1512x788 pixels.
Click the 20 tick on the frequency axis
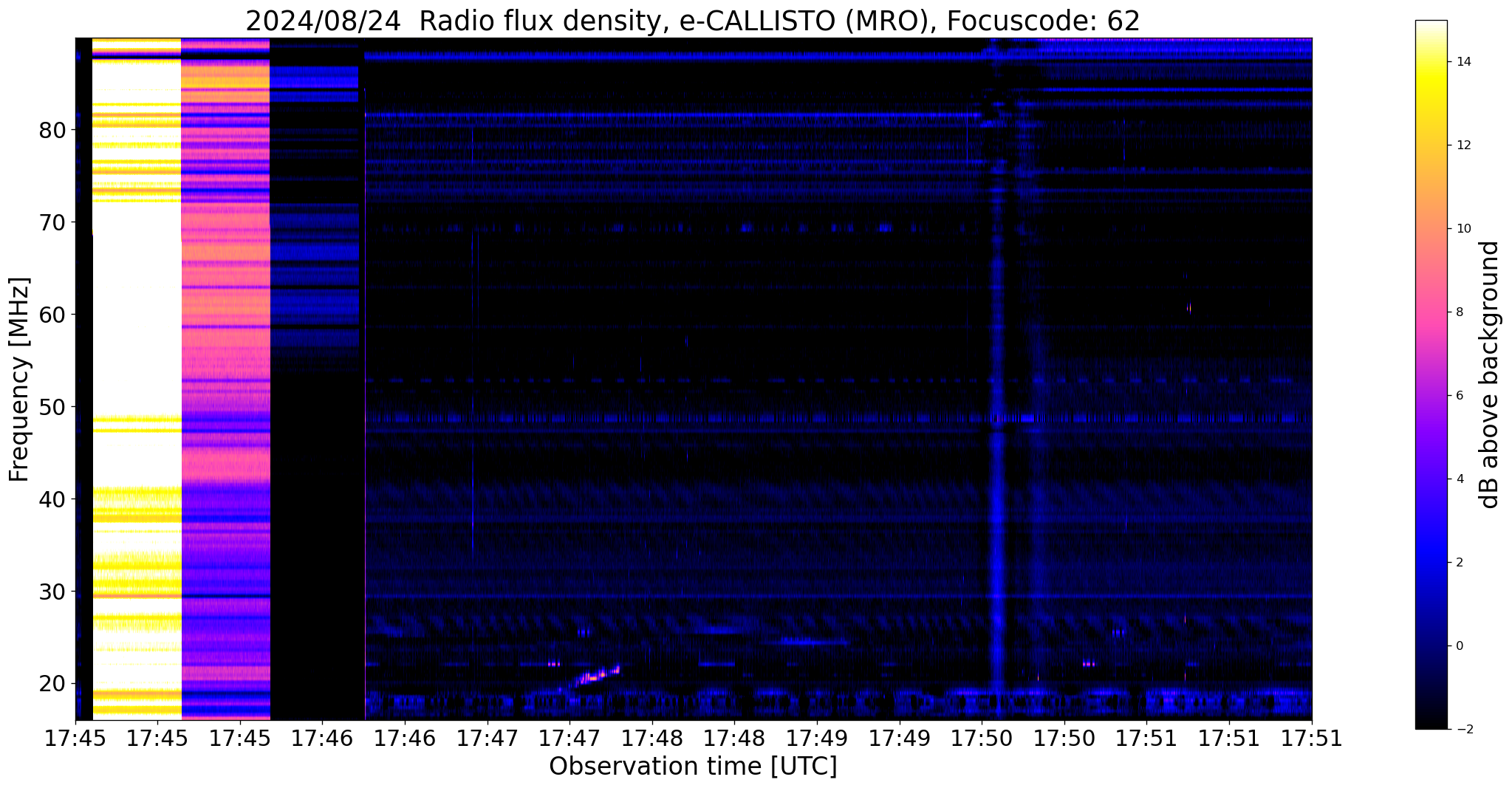(52, 685)
